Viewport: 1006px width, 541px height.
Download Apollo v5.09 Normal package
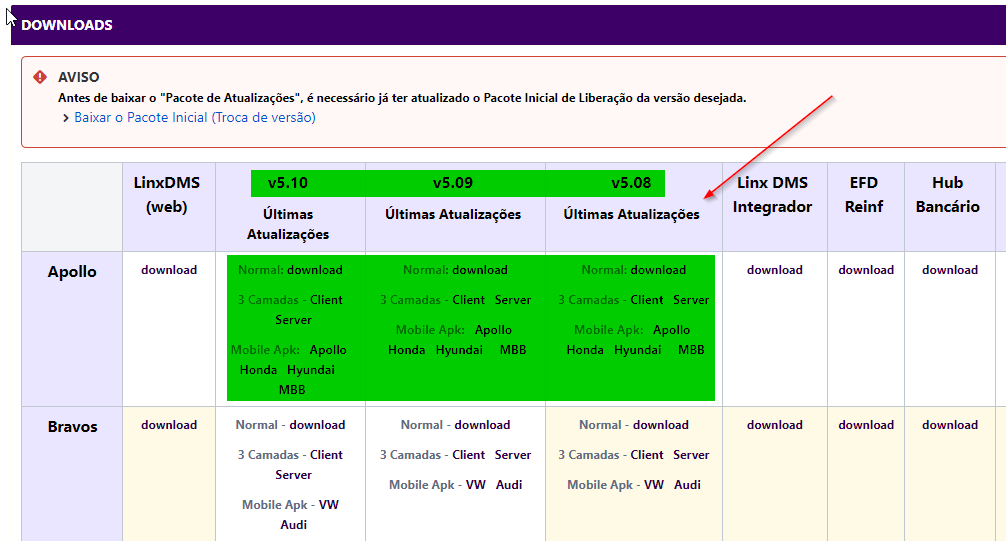480,270
